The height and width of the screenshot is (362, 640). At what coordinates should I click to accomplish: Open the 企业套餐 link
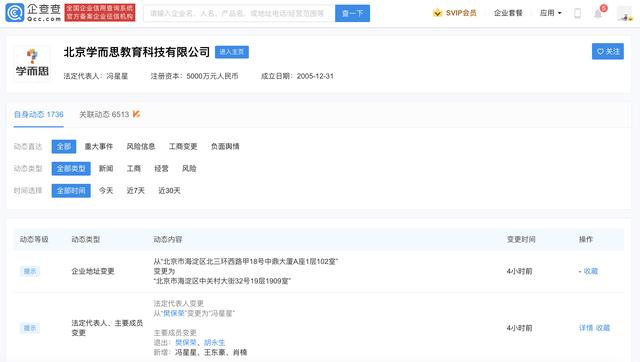(x=508, y=13)
